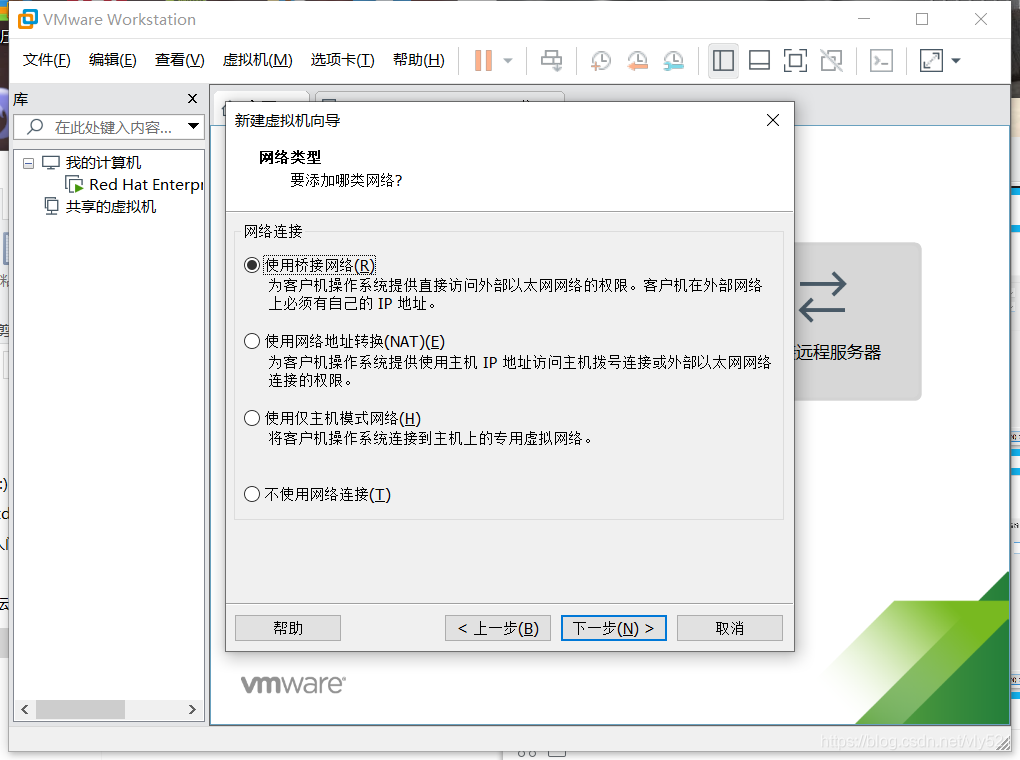
Task: Open the 虚拟机(M) menu
Action: [x=258, y=59]
